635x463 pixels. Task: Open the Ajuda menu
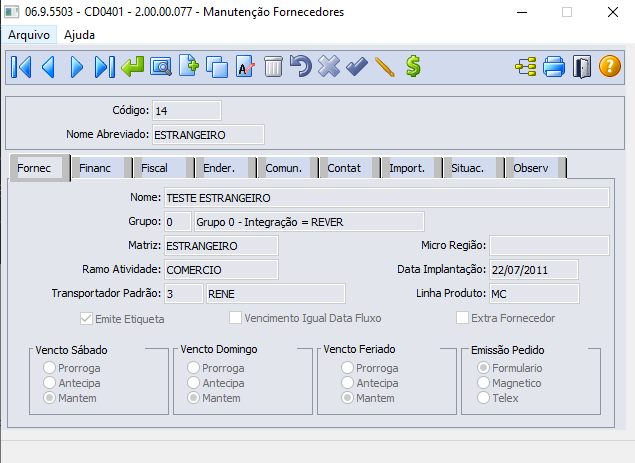[x=79, y=35]
